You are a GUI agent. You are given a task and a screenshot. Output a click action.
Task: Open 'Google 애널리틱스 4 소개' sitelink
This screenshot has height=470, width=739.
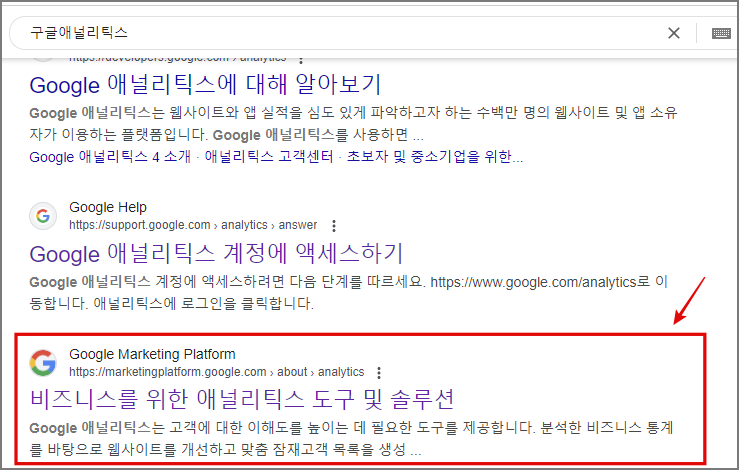click(x=110, y=157)
